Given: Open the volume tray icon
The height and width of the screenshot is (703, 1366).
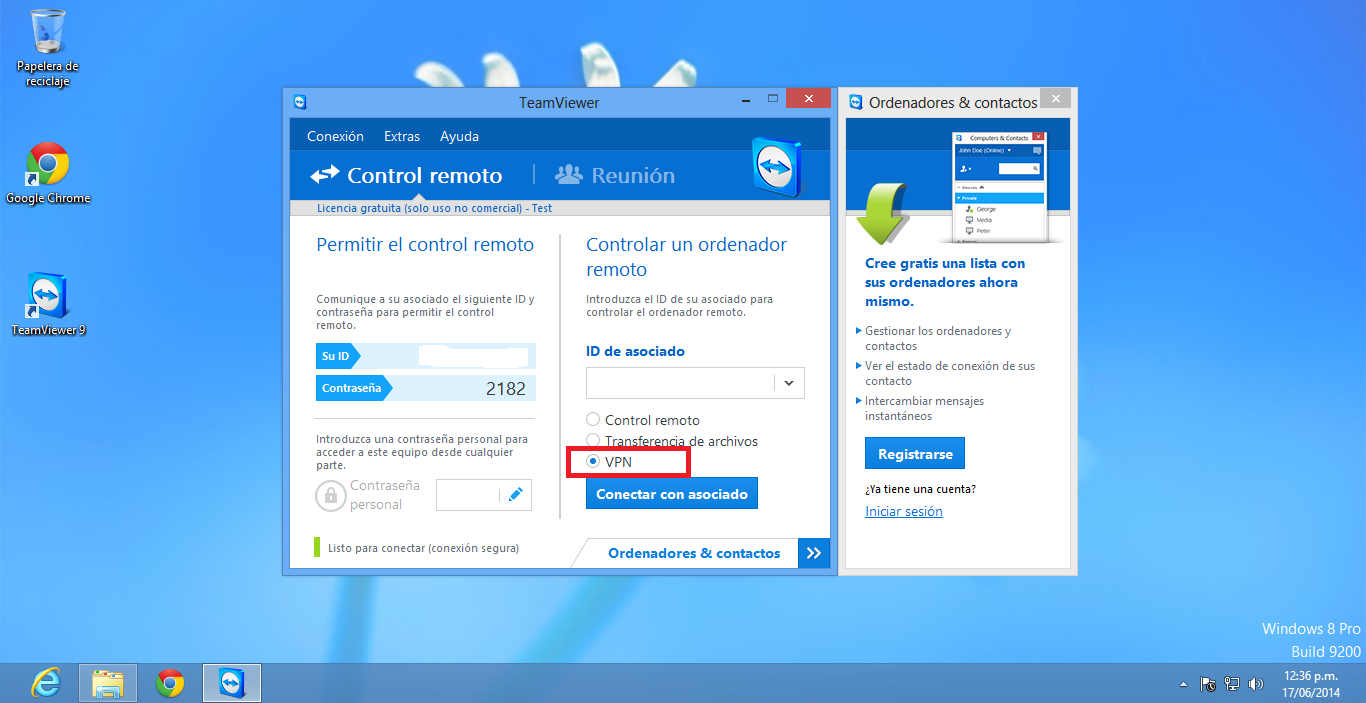Looking at the screenshot, I should click(x=1256, y=685).
